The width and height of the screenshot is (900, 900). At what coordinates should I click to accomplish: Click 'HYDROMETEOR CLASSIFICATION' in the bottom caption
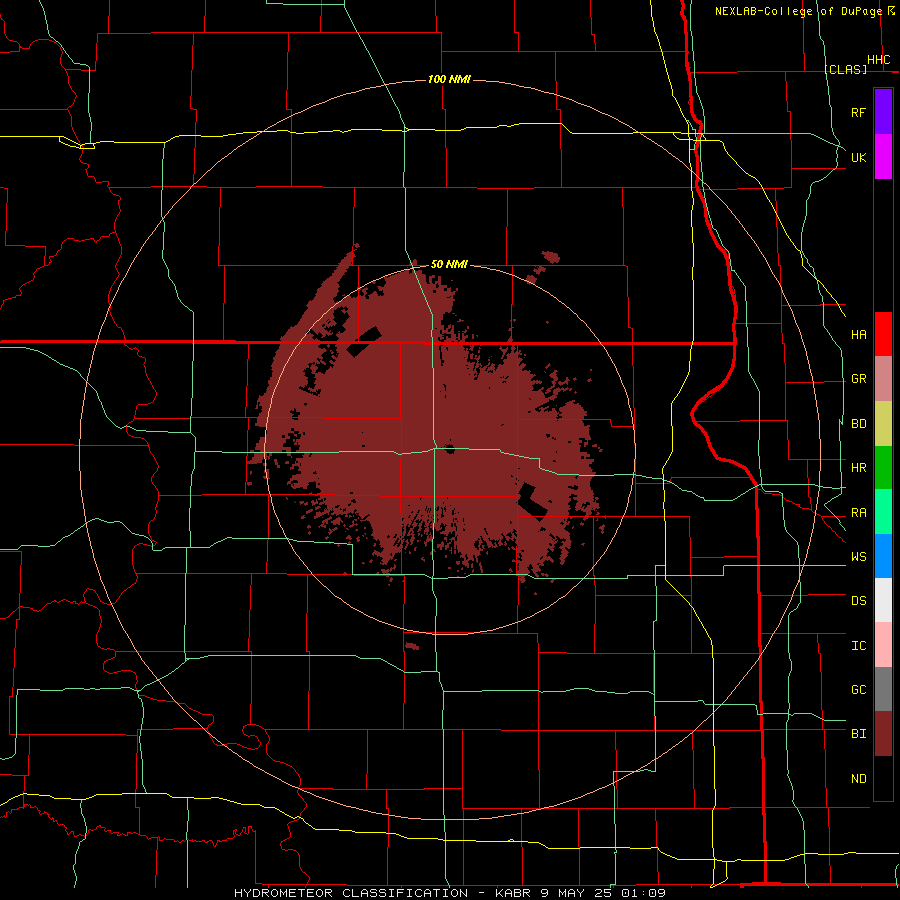(x=351, y=893)
